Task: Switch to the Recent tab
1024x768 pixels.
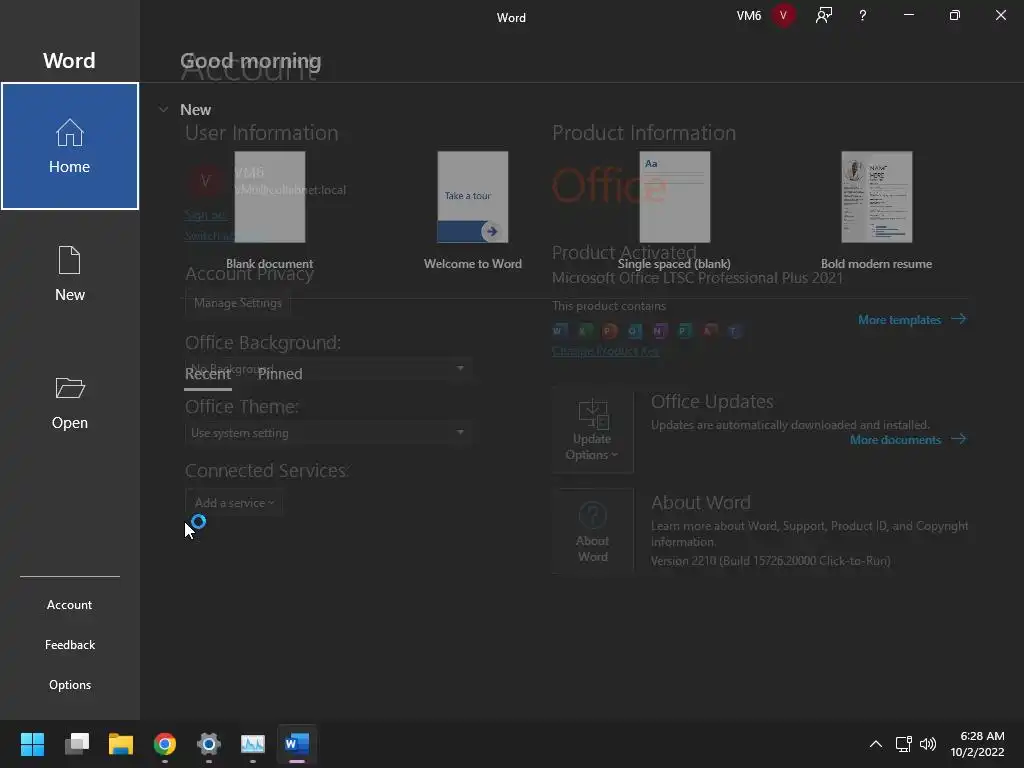Action: tap(208, 374)
